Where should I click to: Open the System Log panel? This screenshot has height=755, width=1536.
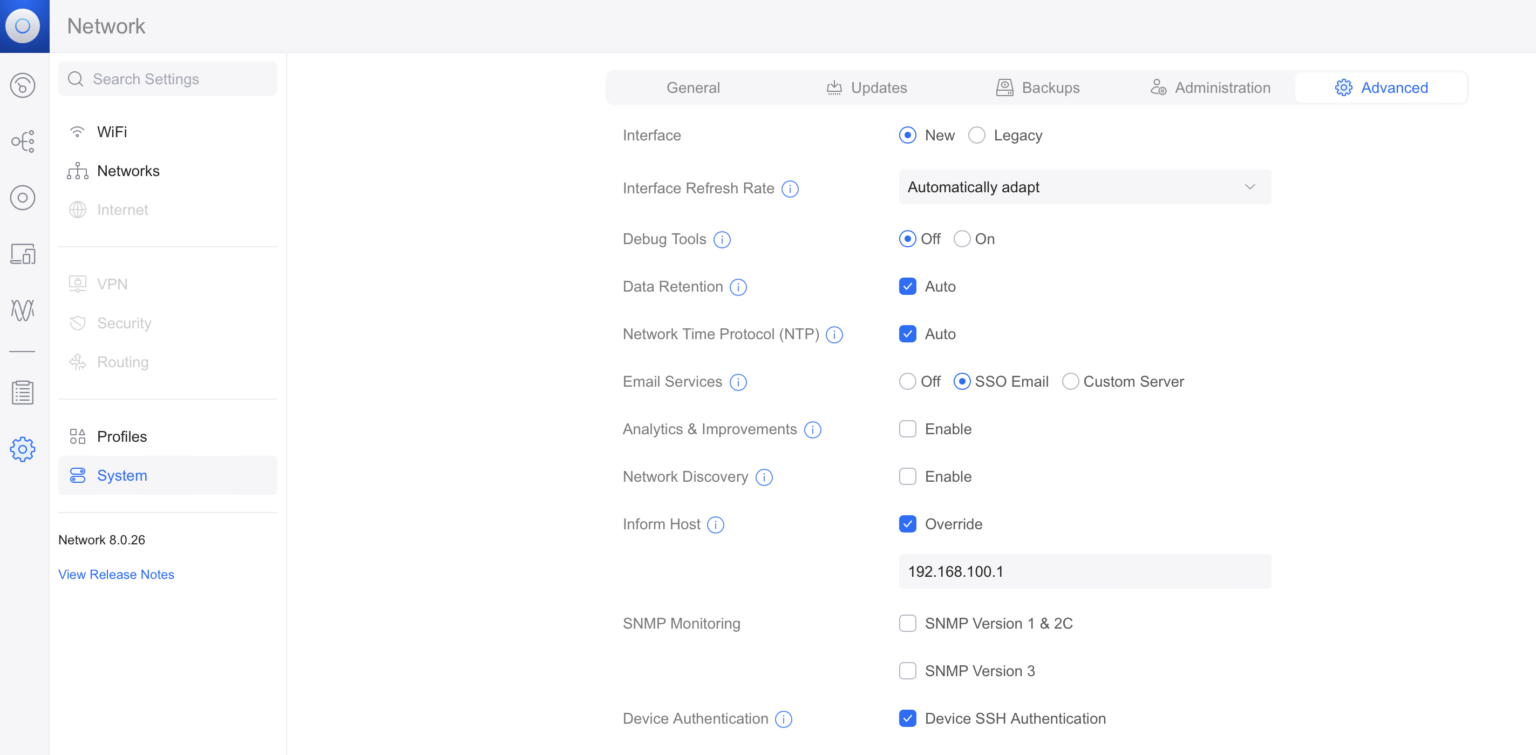22,392
